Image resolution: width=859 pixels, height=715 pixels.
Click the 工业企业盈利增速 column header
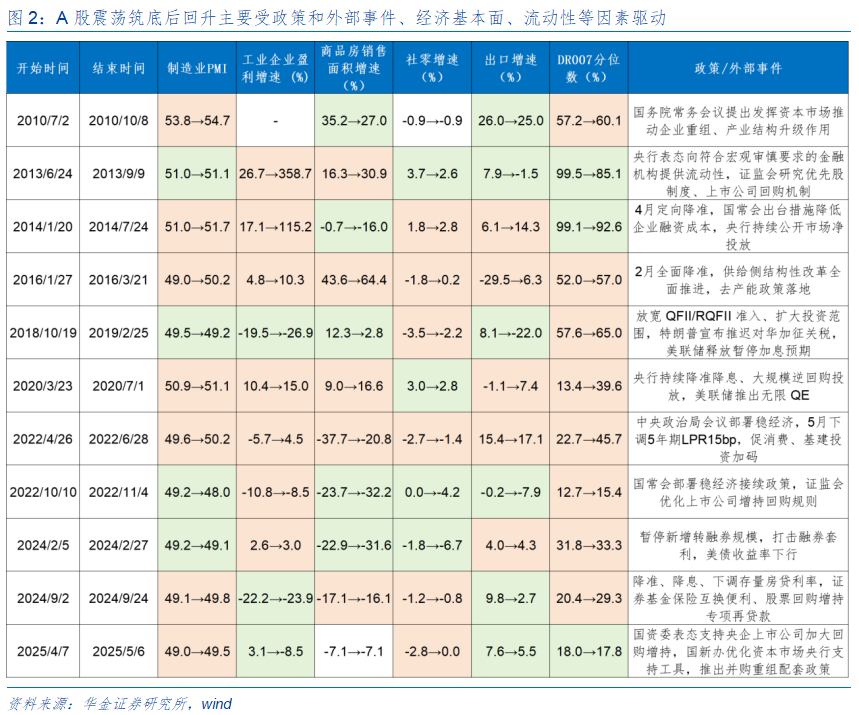coord(276,68)
